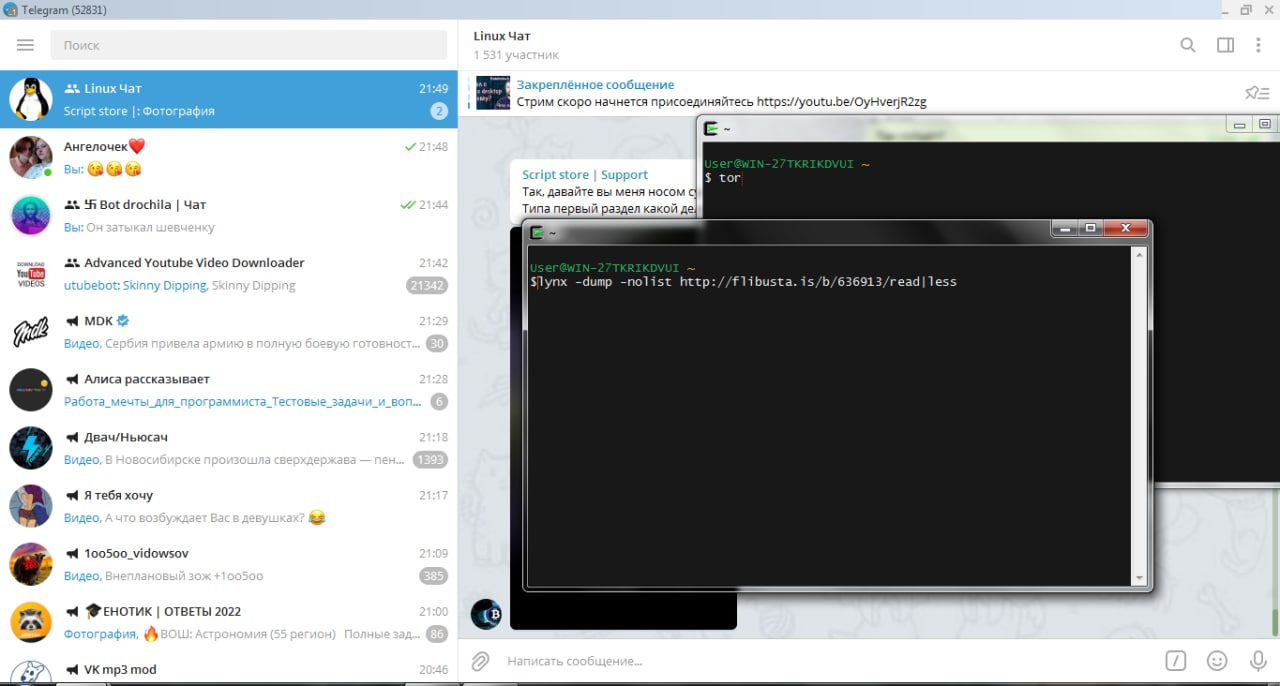Click the Script store | Support sender name
This screenshot has height=686, width=1280.
585,174
